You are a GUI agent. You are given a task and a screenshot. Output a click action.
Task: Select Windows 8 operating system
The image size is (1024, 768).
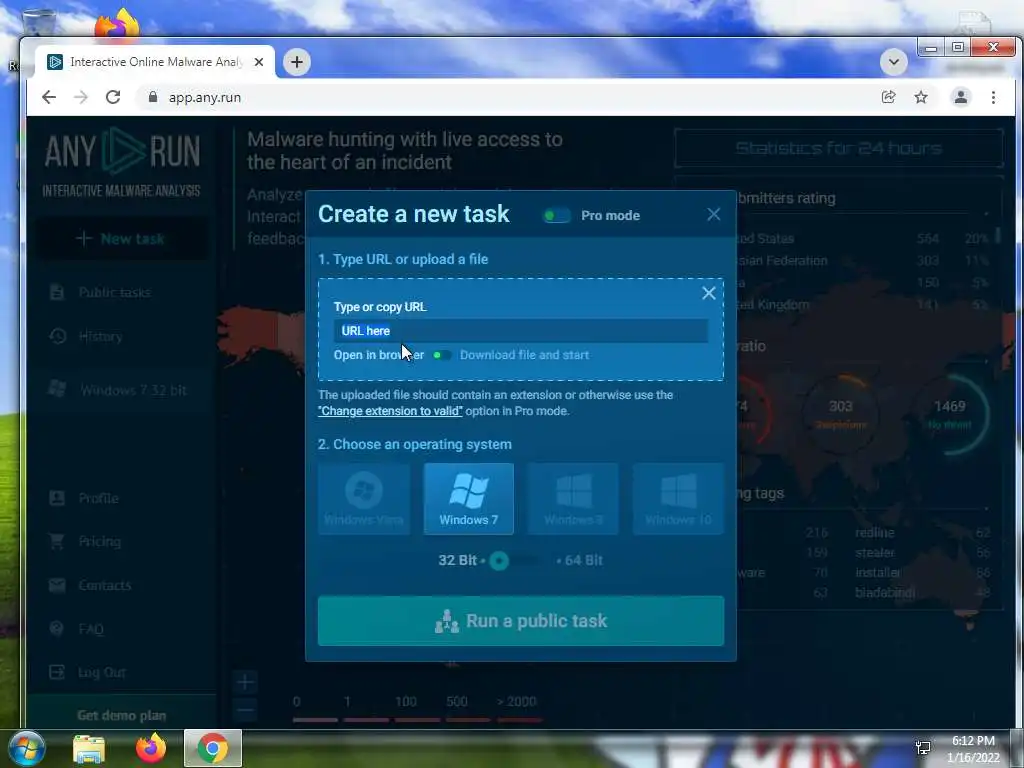point(573,499)
